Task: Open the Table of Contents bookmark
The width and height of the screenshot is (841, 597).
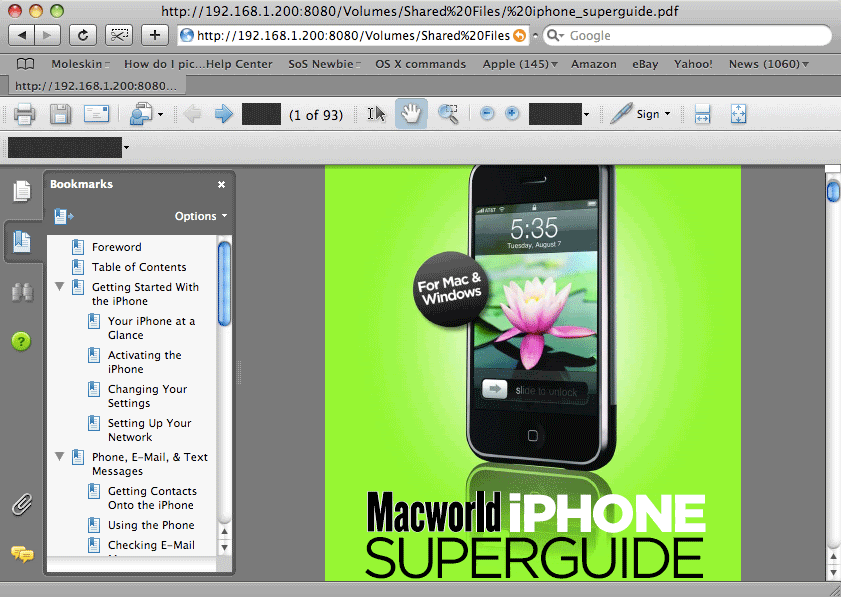Action: 139,267
